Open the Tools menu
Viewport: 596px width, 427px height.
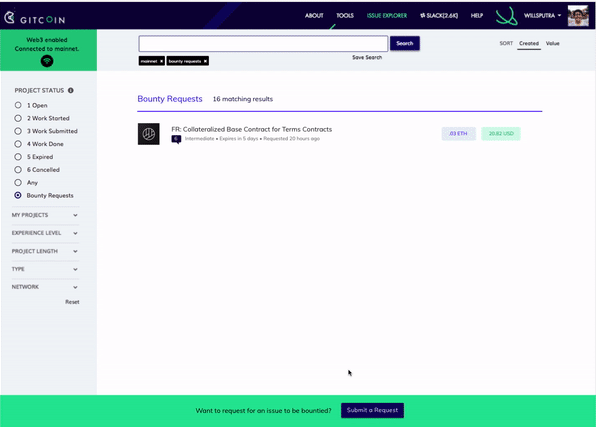pos(345,16)
